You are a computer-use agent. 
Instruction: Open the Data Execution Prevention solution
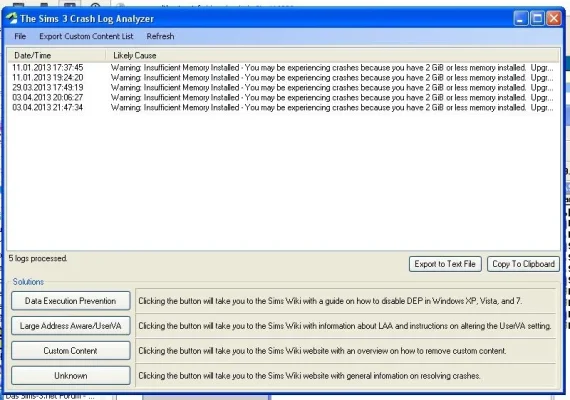71,301
